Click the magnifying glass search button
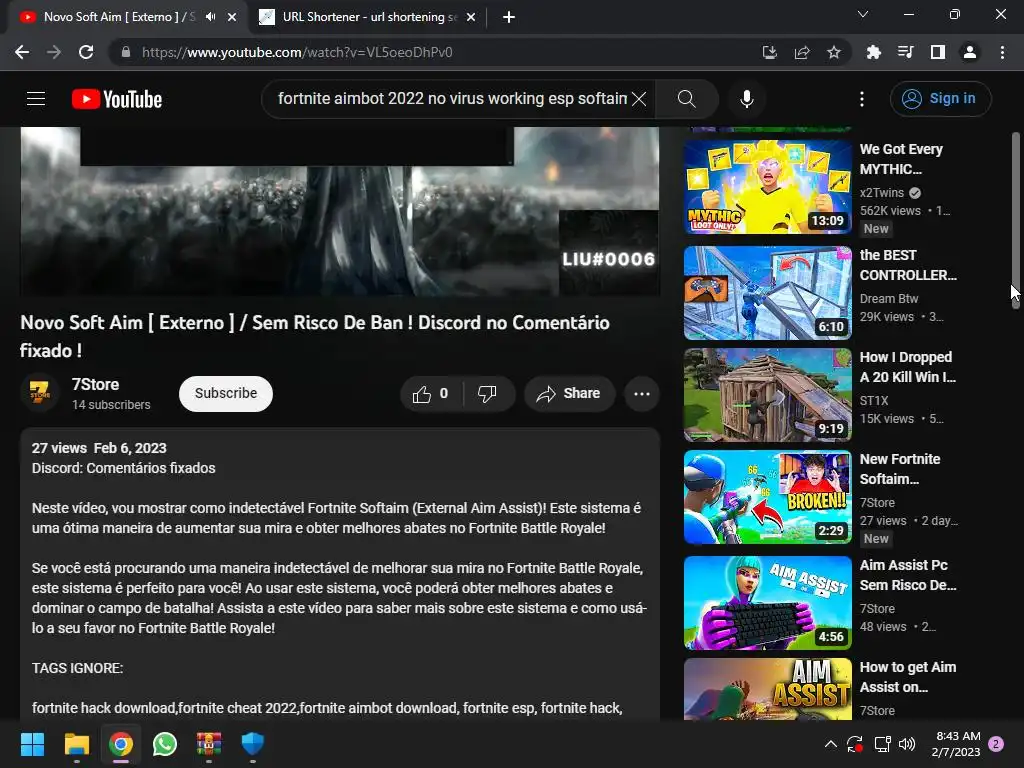Viewport: 1024px width, 768px height. tap(686, 99)
